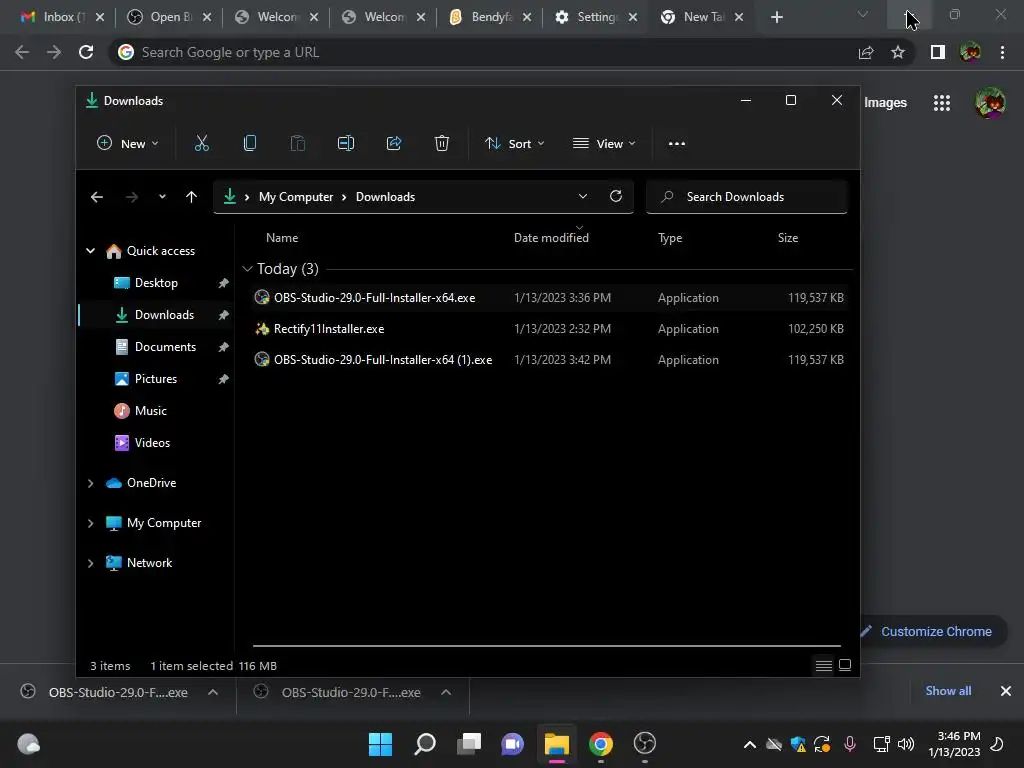Open OBS Studio from taskbar

(x=645, y=744)
